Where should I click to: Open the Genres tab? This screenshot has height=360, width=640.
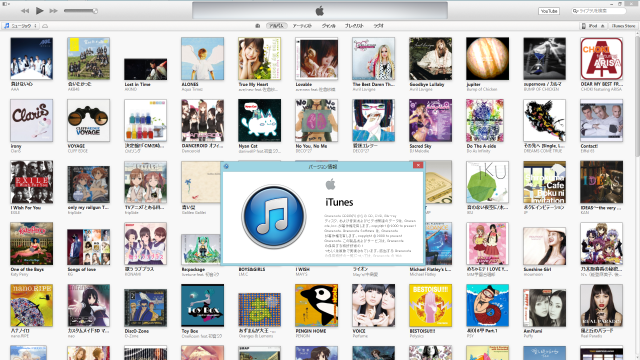click(328, 26)
